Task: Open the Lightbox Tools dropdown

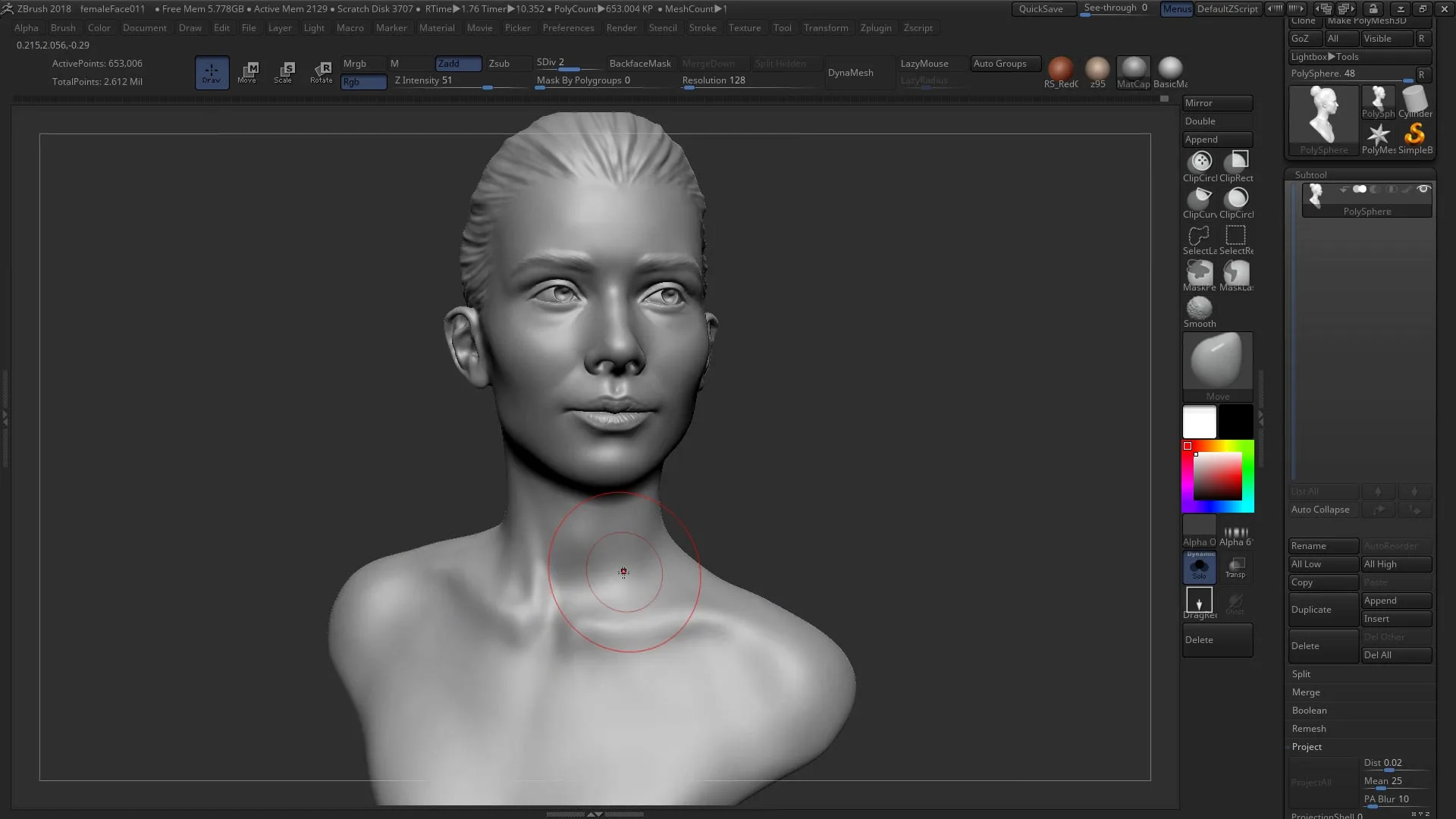Action: point(1324,57)
